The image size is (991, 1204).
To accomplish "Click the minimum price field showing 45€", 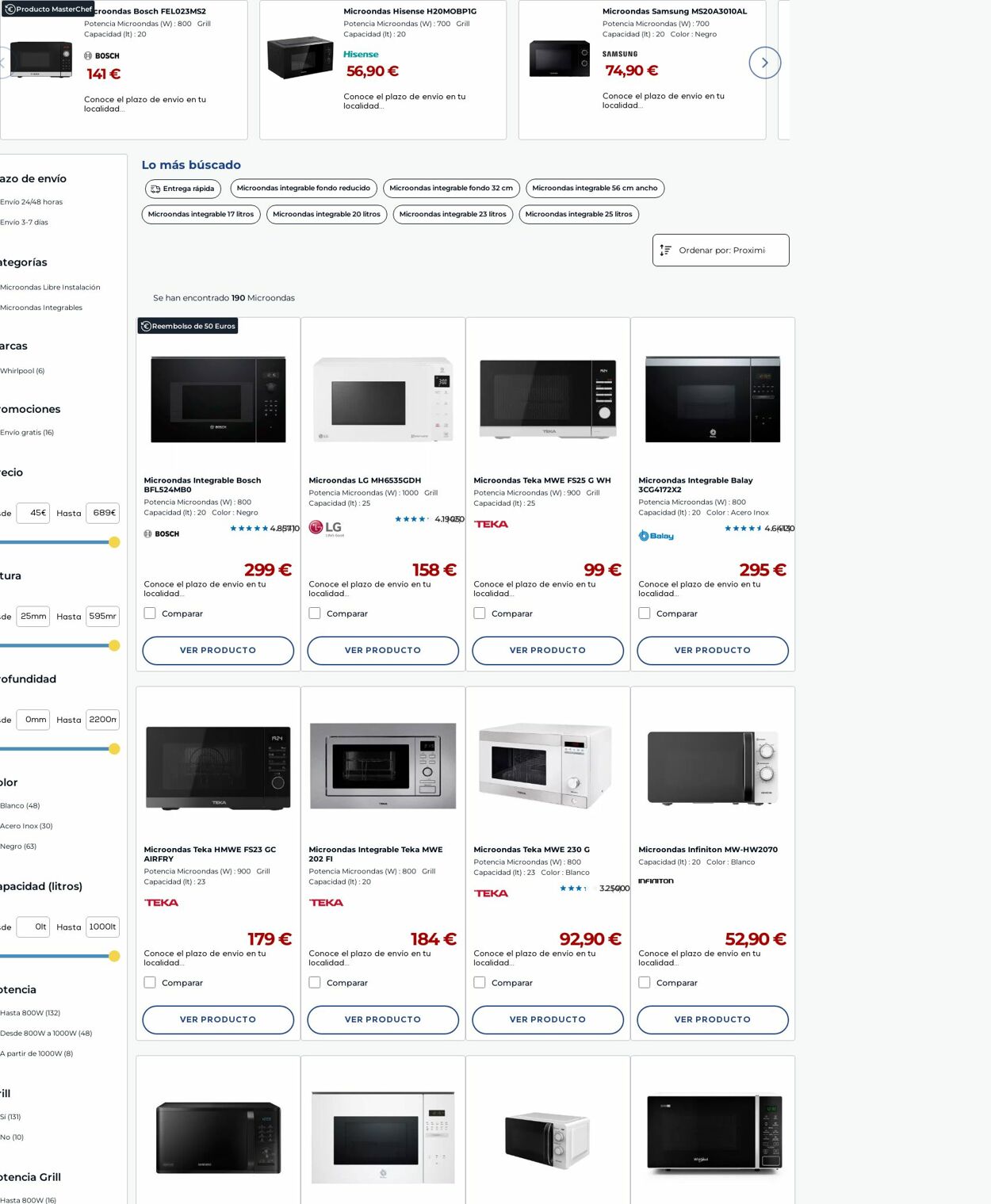I will point(33,513).
